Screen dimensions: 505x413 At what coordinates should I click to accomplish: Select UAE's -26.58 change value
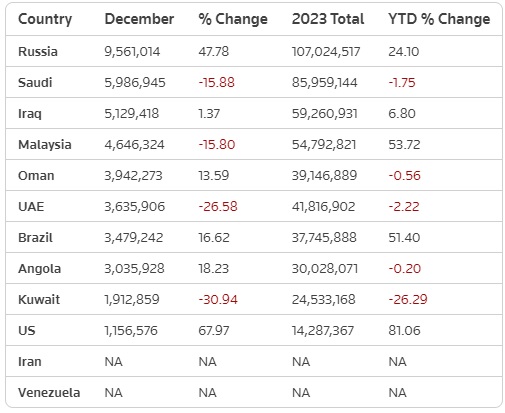pos(218,207)
